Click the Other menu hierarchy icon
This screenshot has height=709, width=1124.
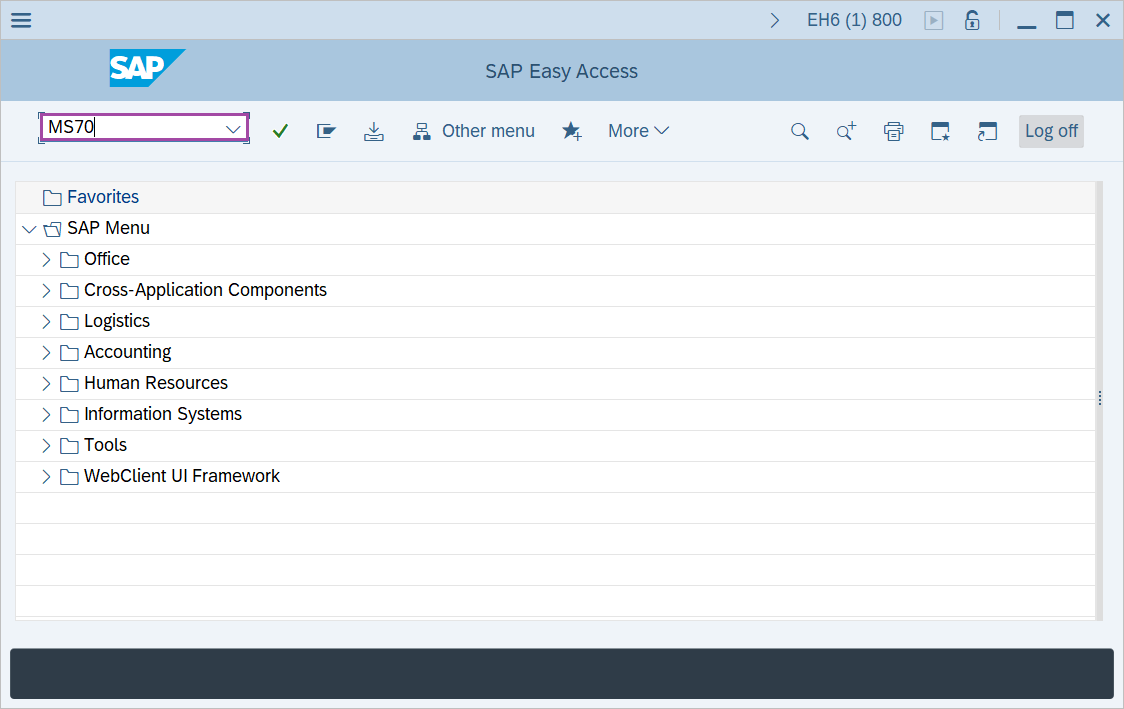pyautogui.click(x=421, y=131)
